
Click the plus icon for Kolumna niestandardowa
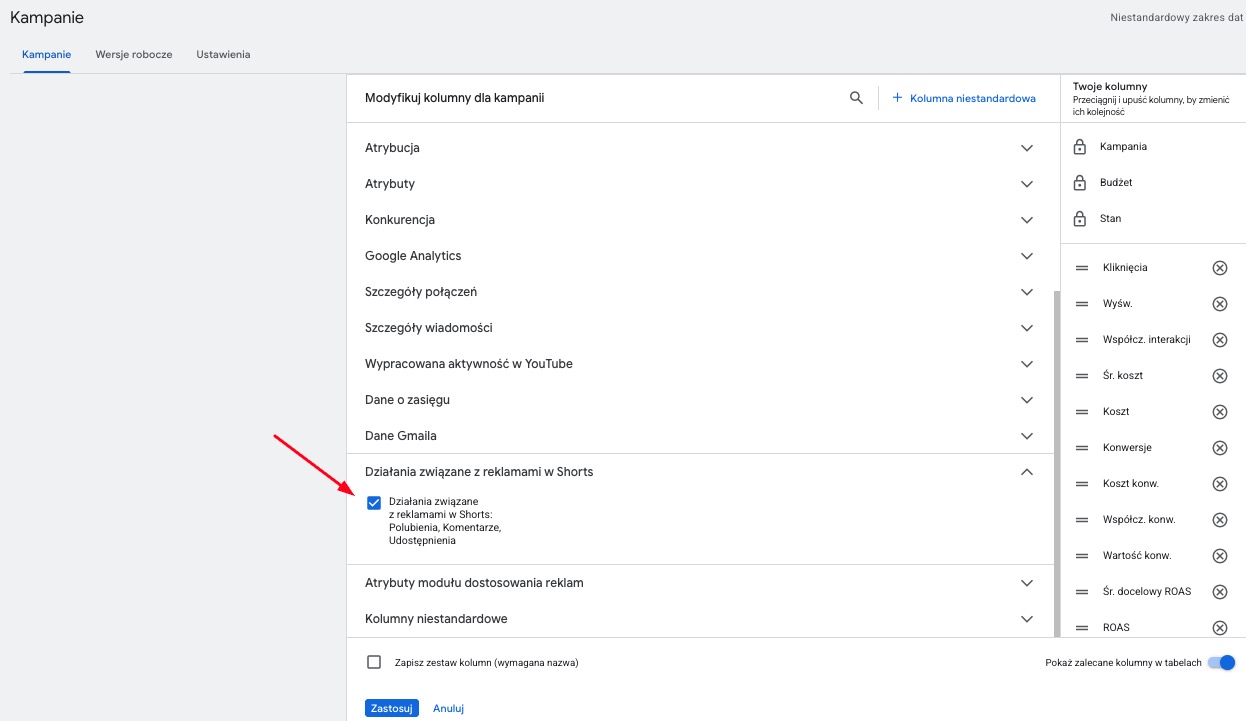coord(897,98)
